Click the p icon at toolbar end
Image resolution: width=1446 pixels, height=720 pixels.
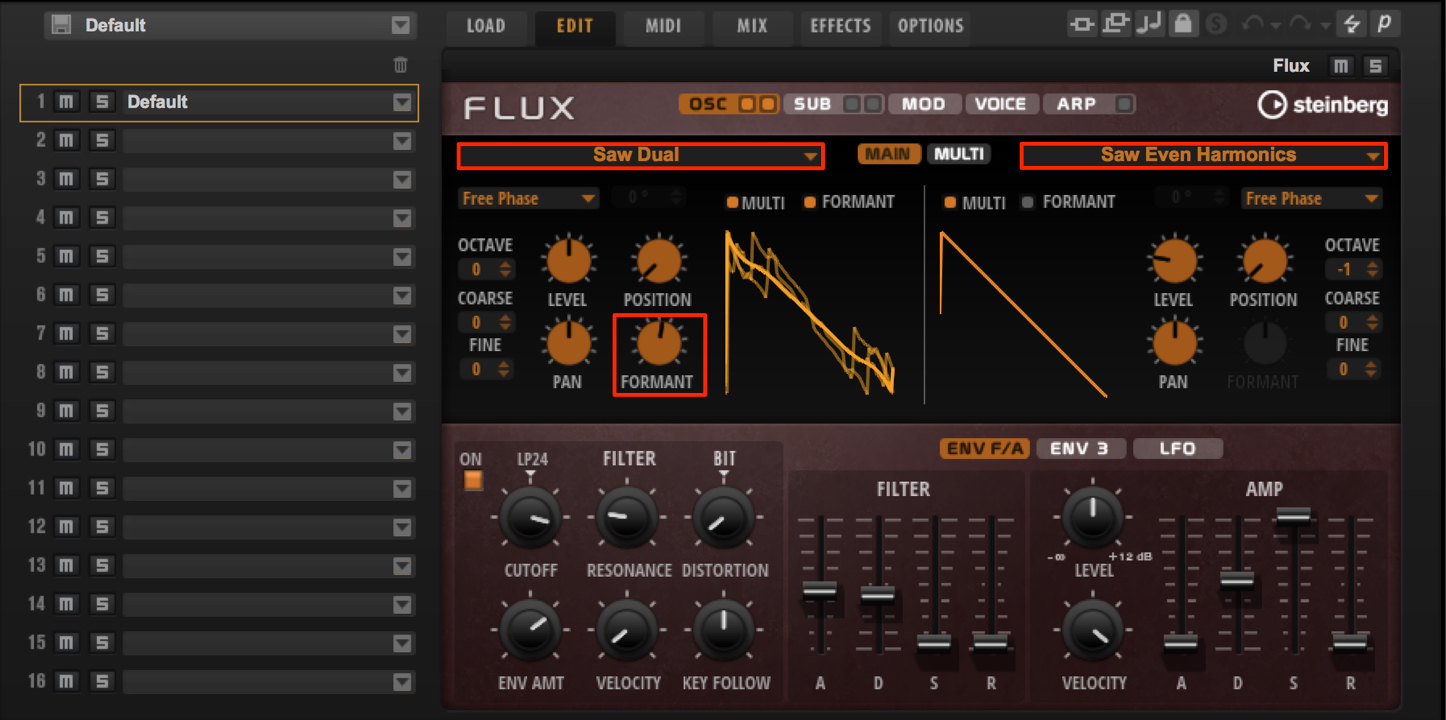click(x=1384, y=24)
